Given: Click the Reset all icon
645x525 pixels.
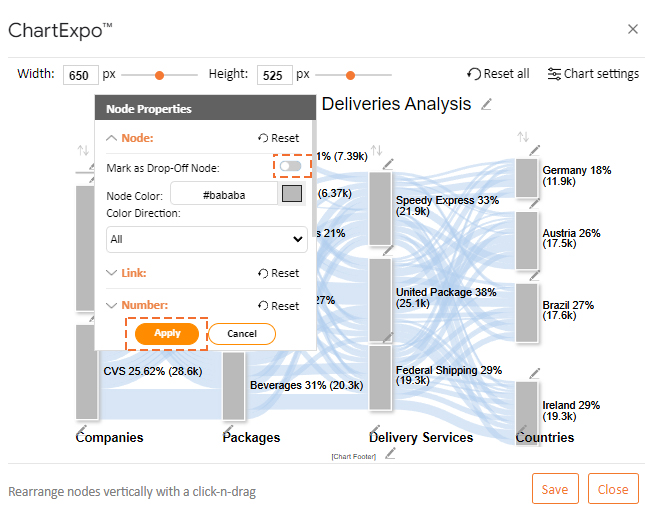Looking at the screenshot, I should point(473,74).
